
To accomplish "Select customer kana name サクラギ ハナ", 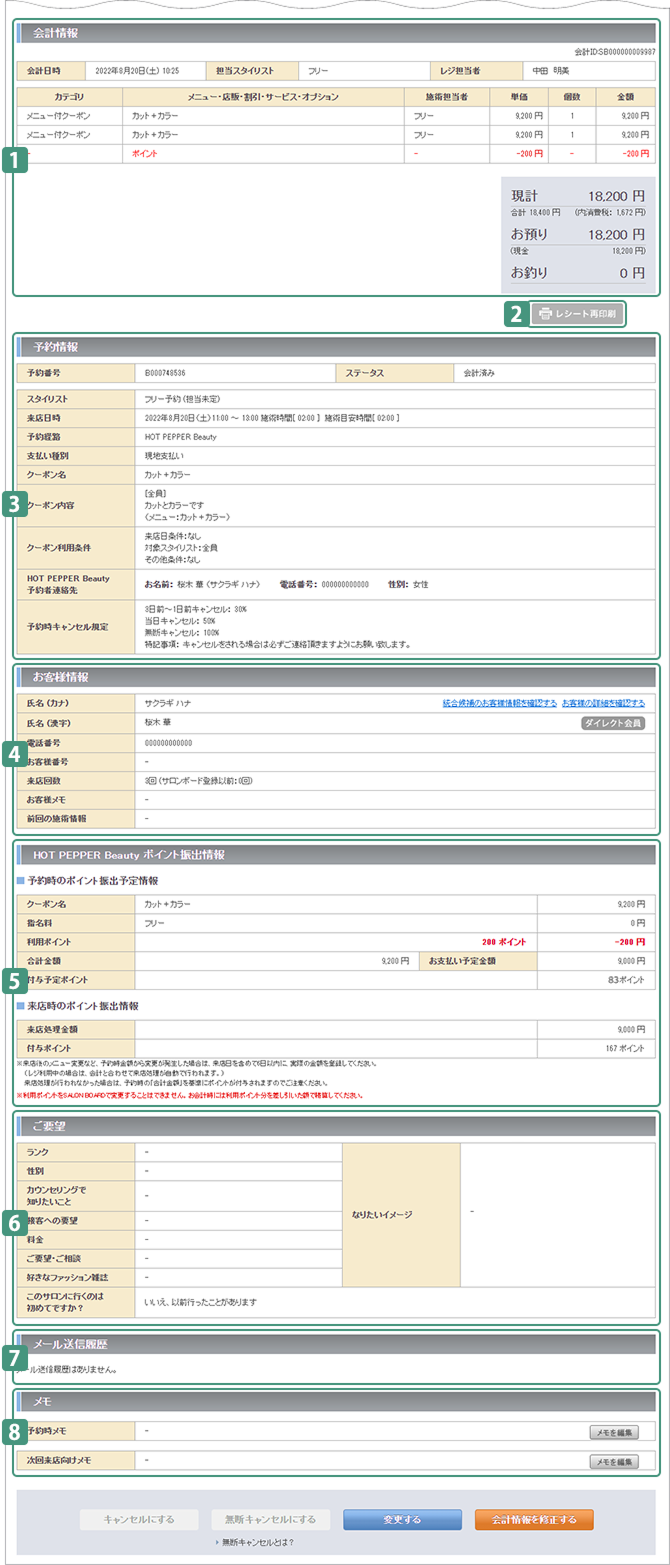I will (168, 703).
